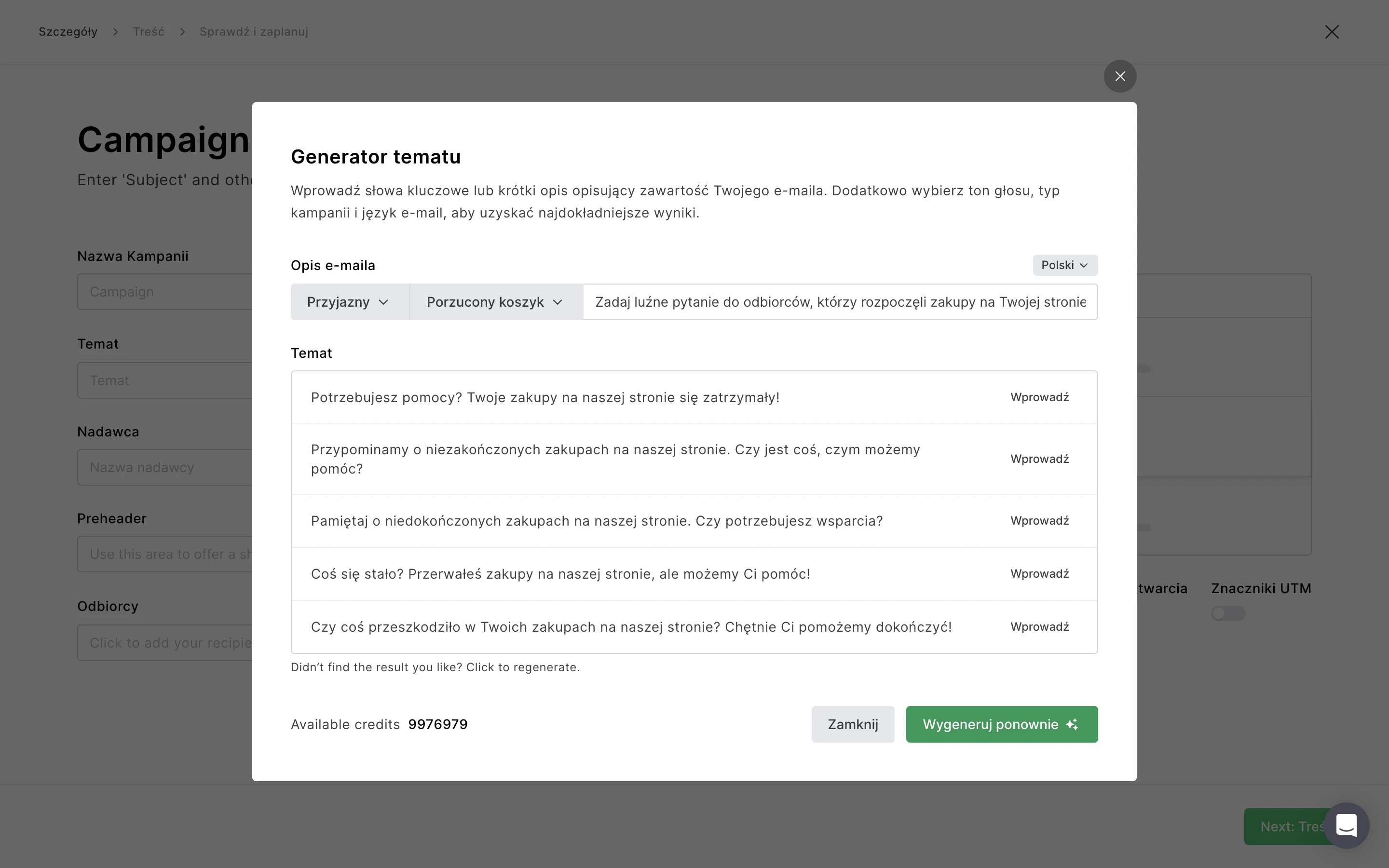Click the X icon in the top-right corner
This screenshot has width=1389, height=868.
point(1332,31)
